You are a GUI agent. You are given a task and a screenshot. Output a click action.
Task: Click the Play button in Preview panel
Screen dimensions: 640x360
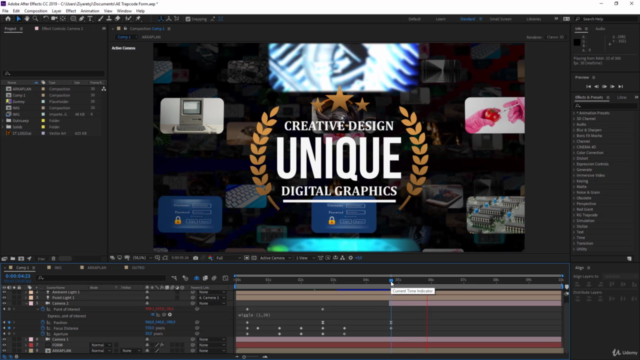604,87
